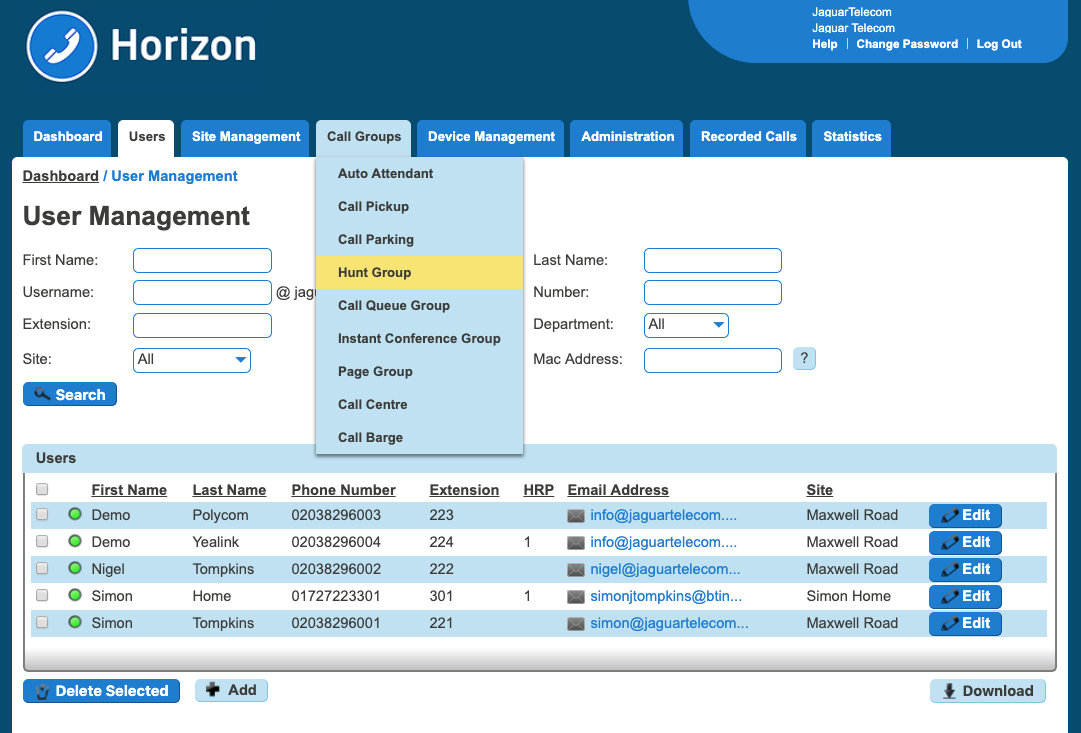Screen dimensions: 1081x733
Task: Open the Site dropdown filter
Action: (192, 360)
